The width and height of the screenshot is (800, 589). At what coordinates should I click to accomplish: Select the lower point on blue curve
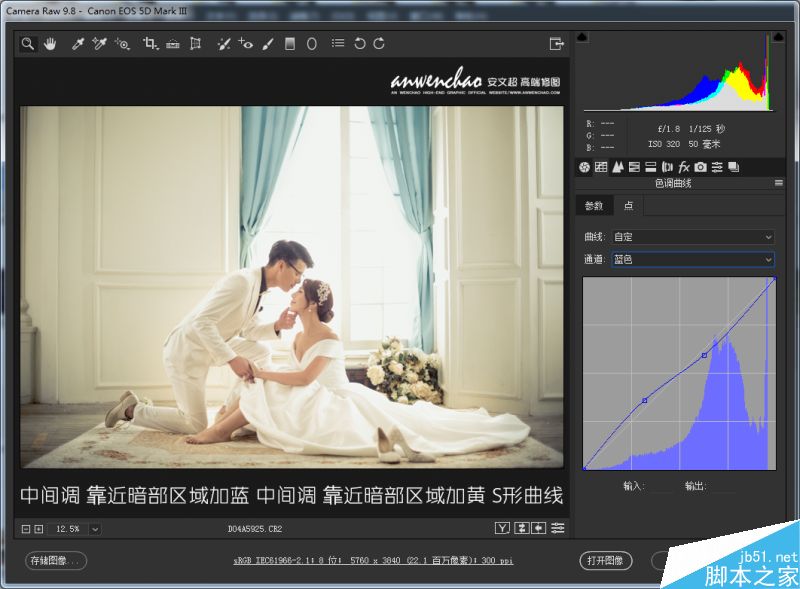[x=644, y=401]
